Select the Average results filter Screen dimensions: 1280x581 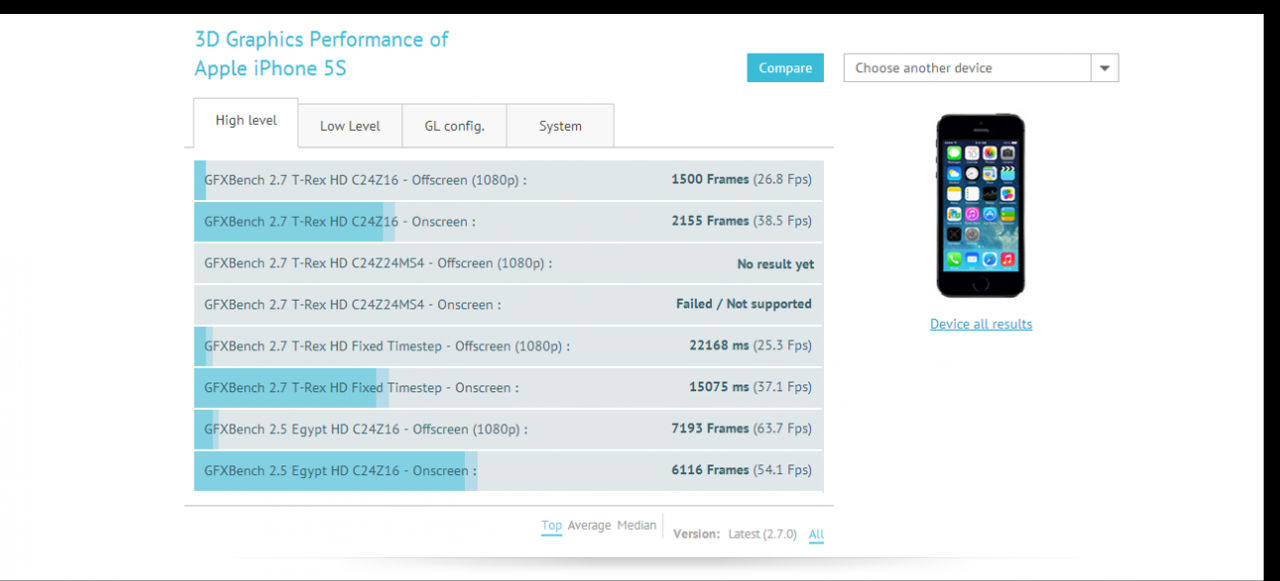point(589,526)
